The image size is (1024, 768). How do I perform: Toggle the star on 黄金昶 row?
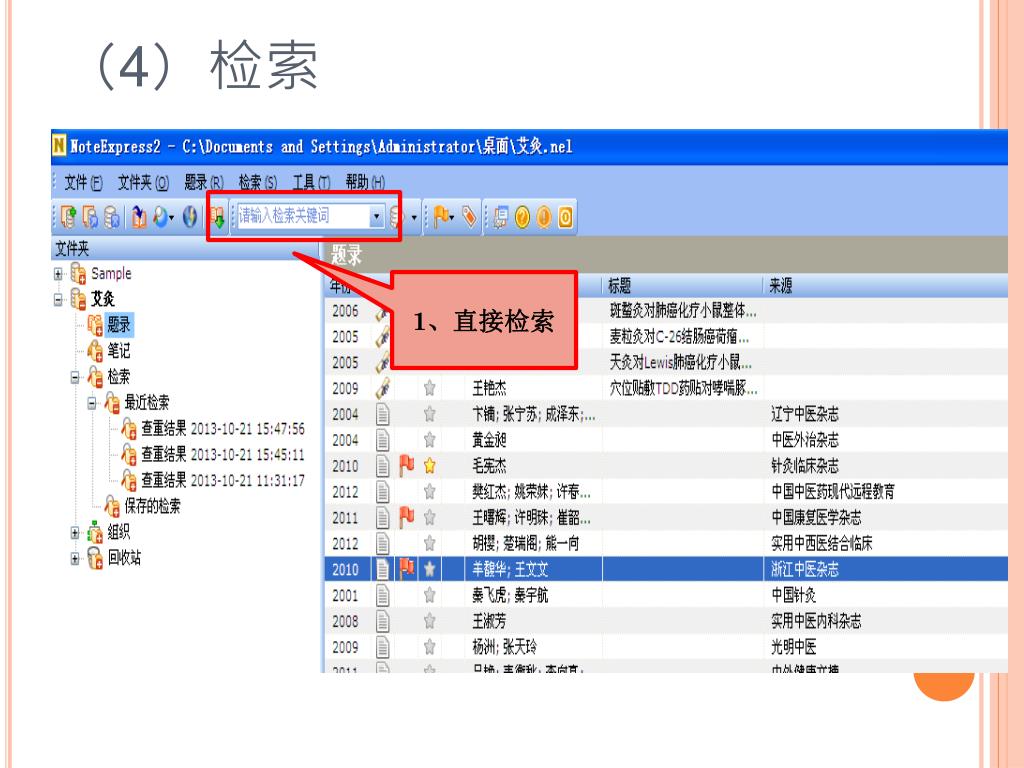430,440
